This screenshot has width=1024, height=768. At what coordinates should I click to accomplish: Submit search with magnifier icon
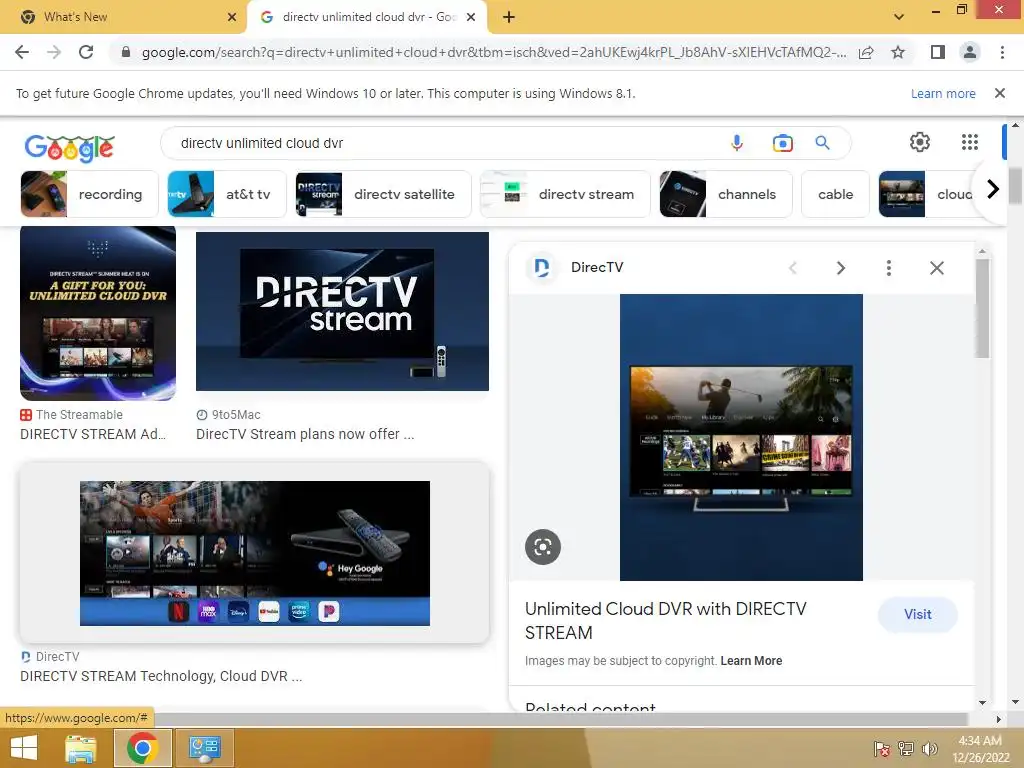click(823, 143)
